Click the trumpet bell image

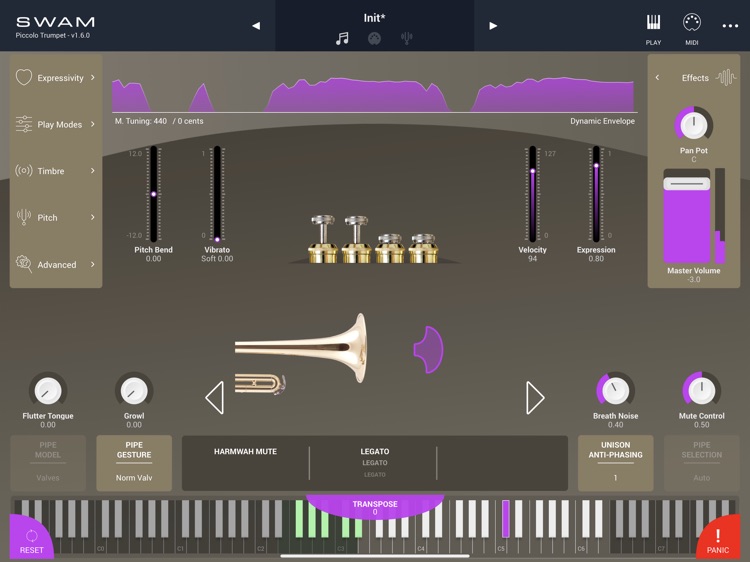301,348
